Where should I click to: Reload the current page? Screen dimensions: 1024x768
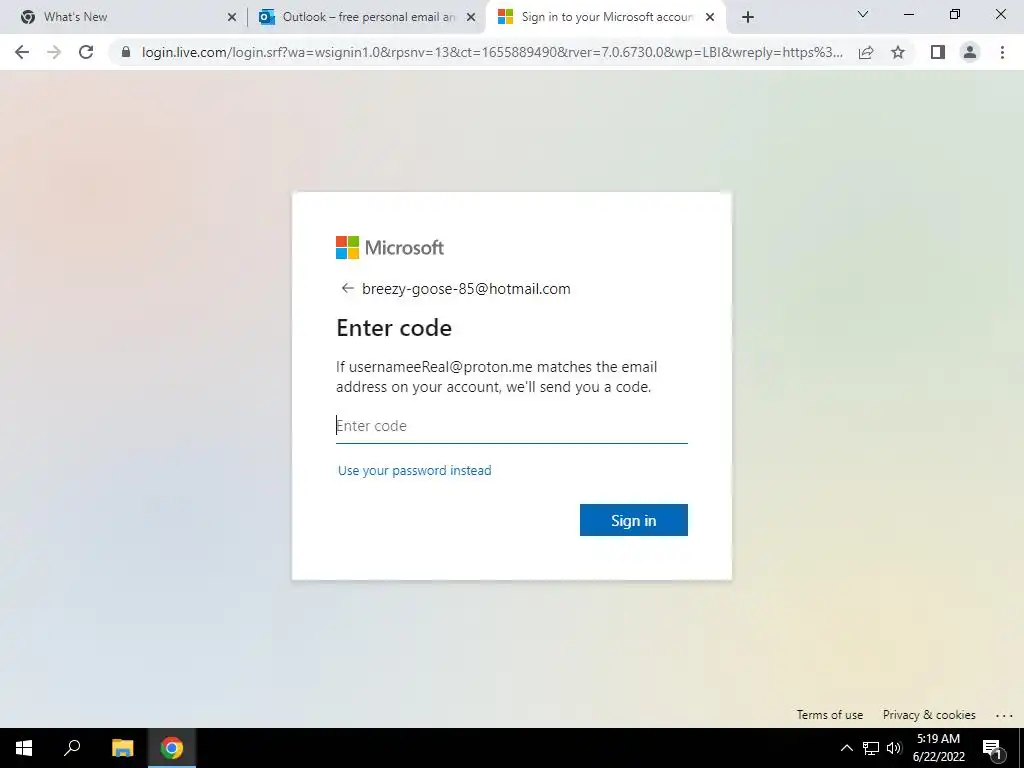(x=86, y=52)
